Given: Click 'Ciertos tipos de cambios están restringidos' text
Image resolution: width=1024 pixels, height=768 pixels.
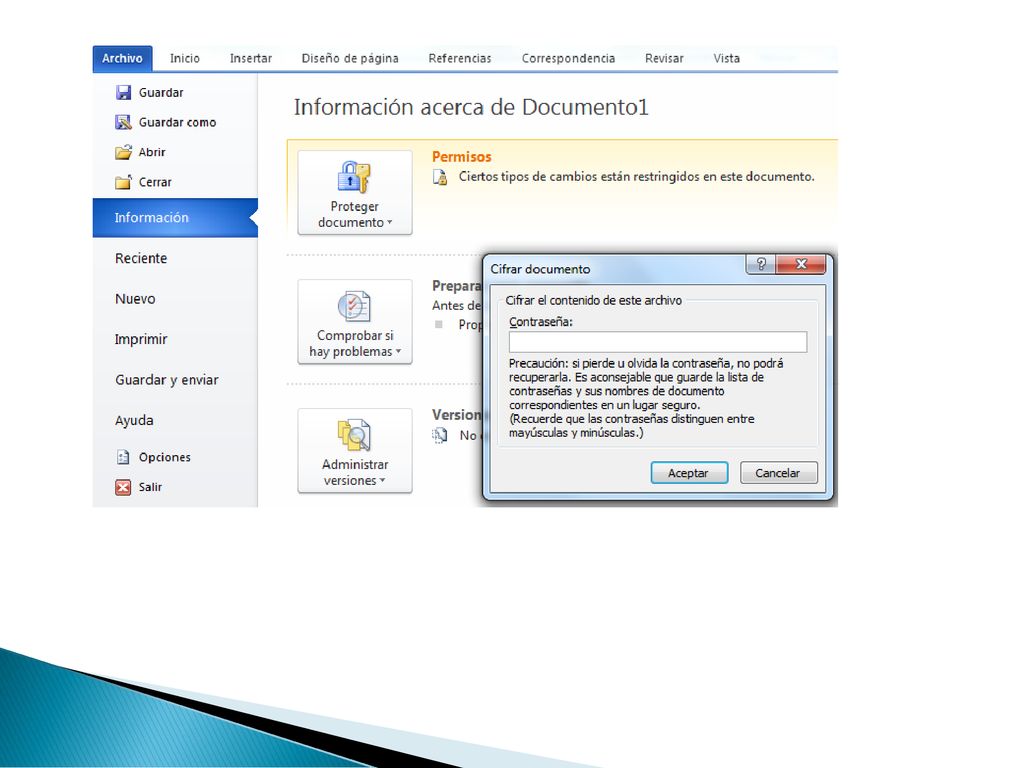Looking at the screenshot, I should coord(636,176).
